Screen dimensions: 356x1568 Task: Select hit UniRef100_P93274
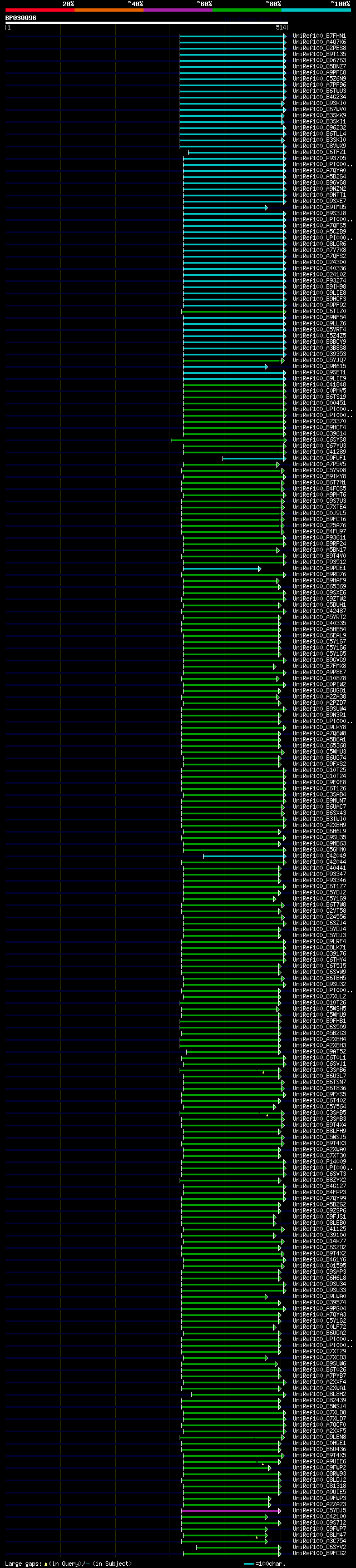[319, 280]
